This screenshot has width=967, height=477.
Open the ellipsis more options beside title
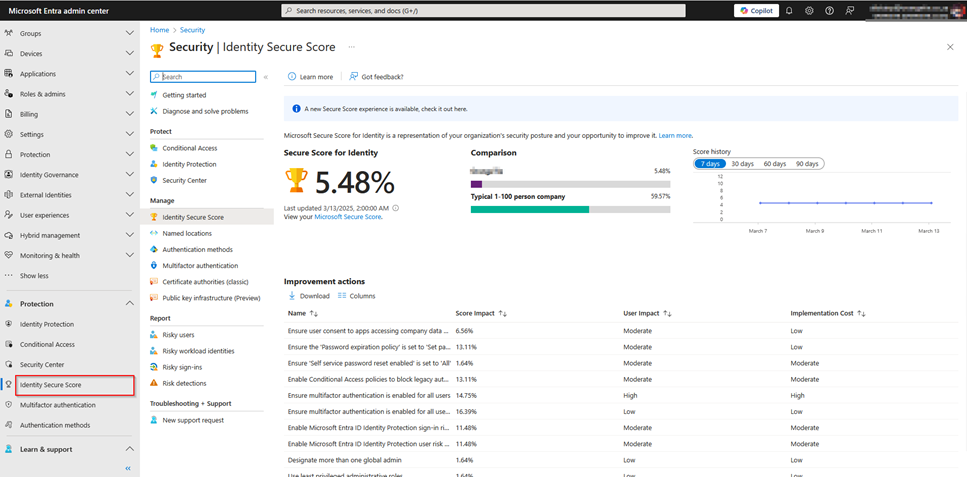[x=352, y=47]
